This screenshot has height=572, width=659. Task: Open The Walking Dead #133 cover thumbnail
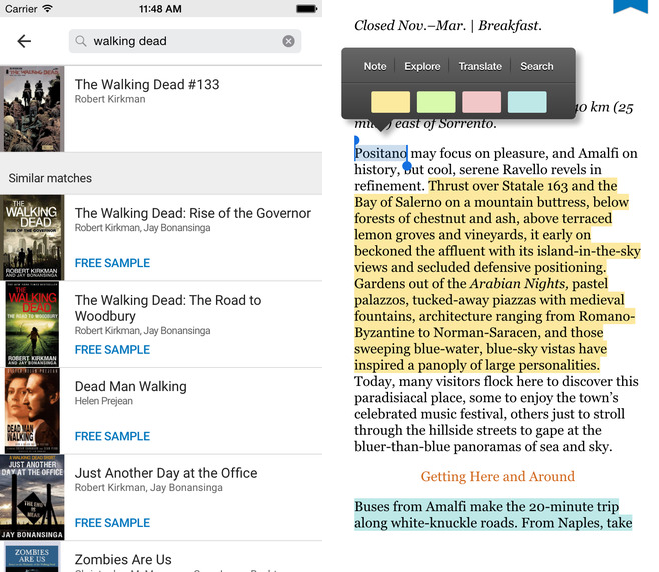[x=32, y=109]
